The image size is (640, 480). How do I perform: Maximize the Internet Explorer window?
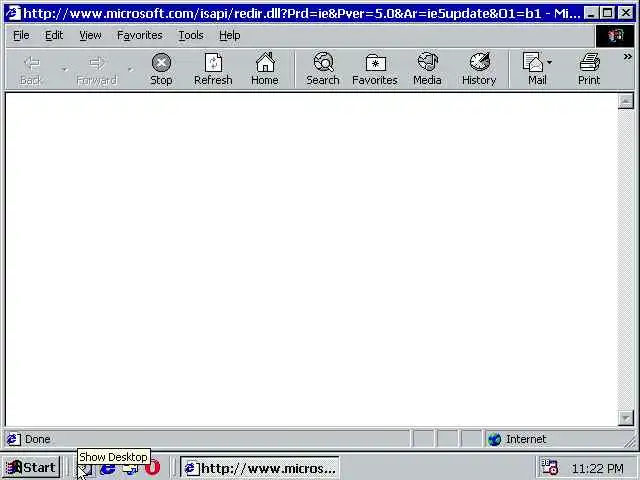pyautogui.click(x=607, y=13)
